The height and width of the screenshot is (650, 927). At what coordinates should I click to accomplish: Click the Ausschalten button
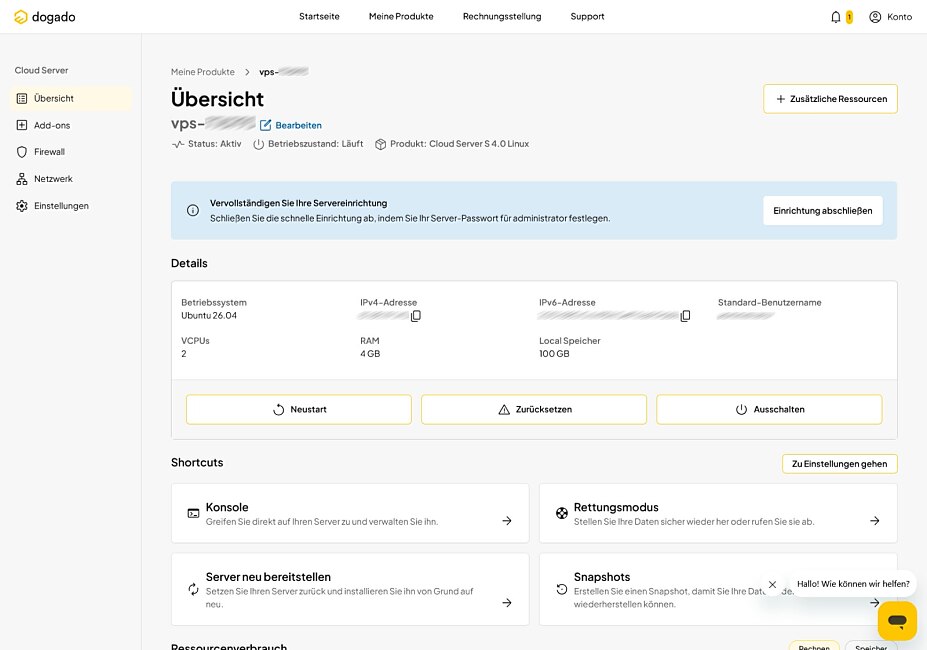(769, 409)
